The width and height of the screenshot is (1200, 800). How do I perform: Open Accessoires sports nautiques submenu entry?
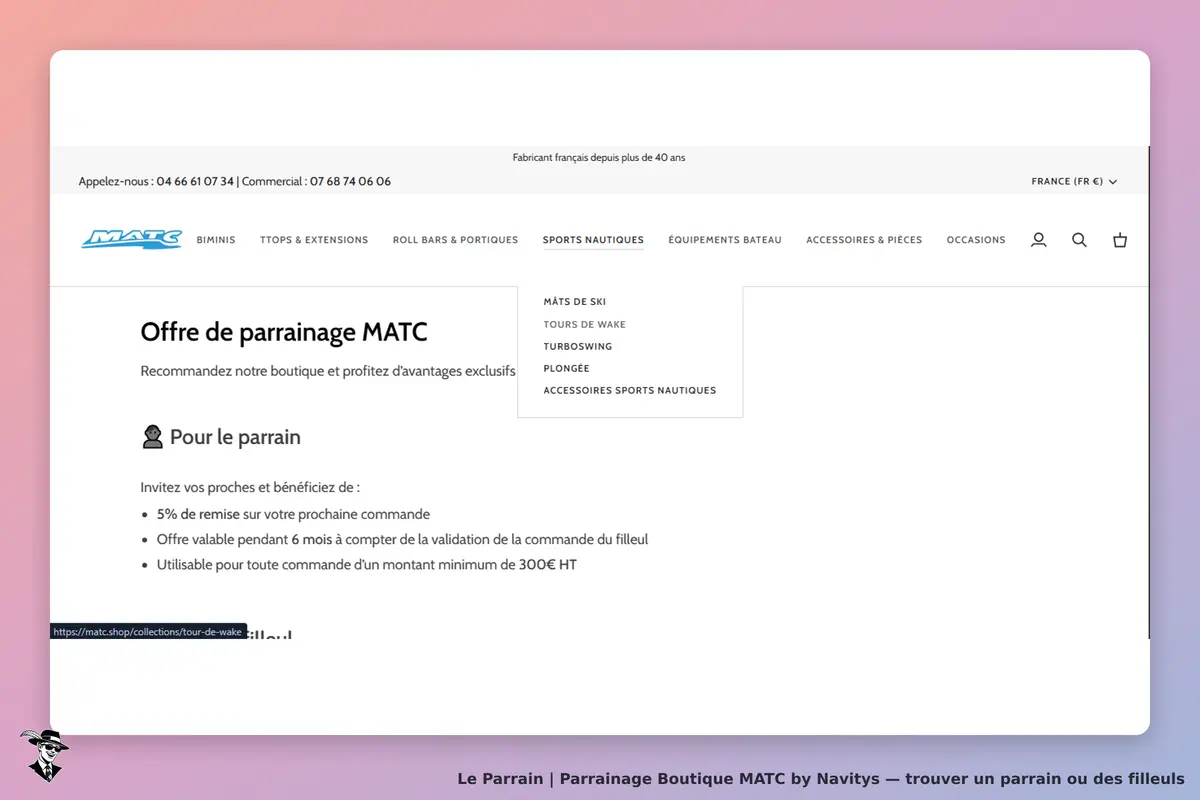pos(630,390)
